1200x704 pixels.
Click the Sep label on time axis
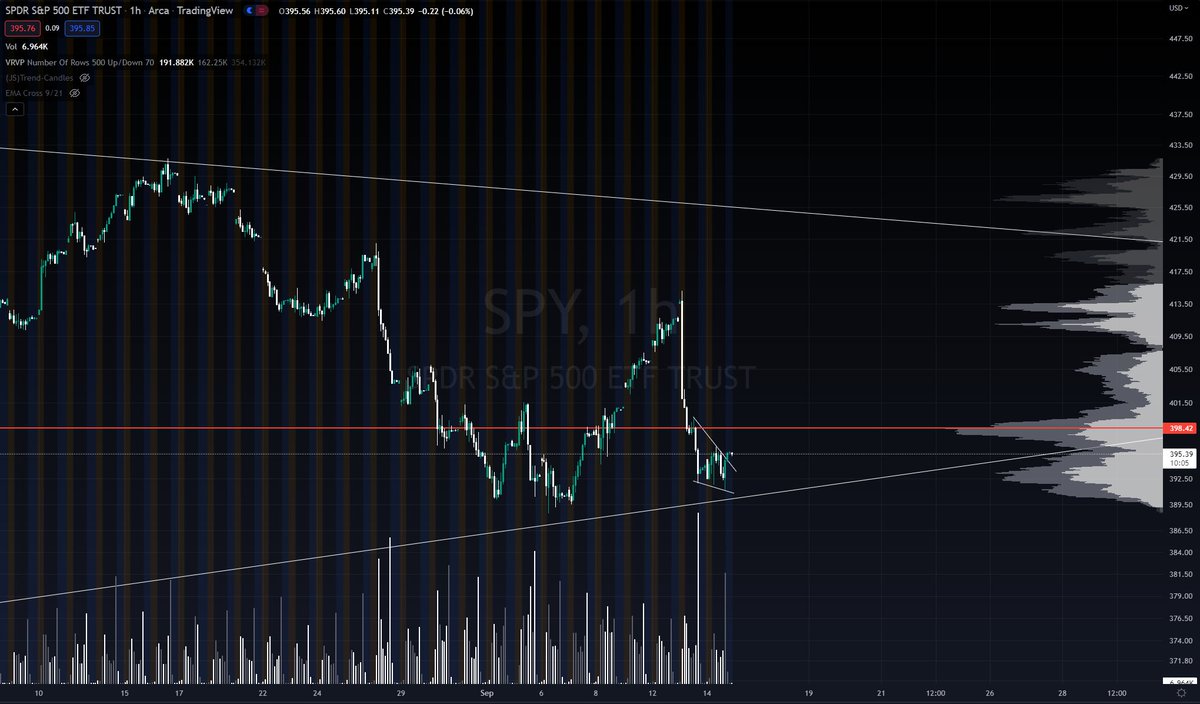point(489,692)
